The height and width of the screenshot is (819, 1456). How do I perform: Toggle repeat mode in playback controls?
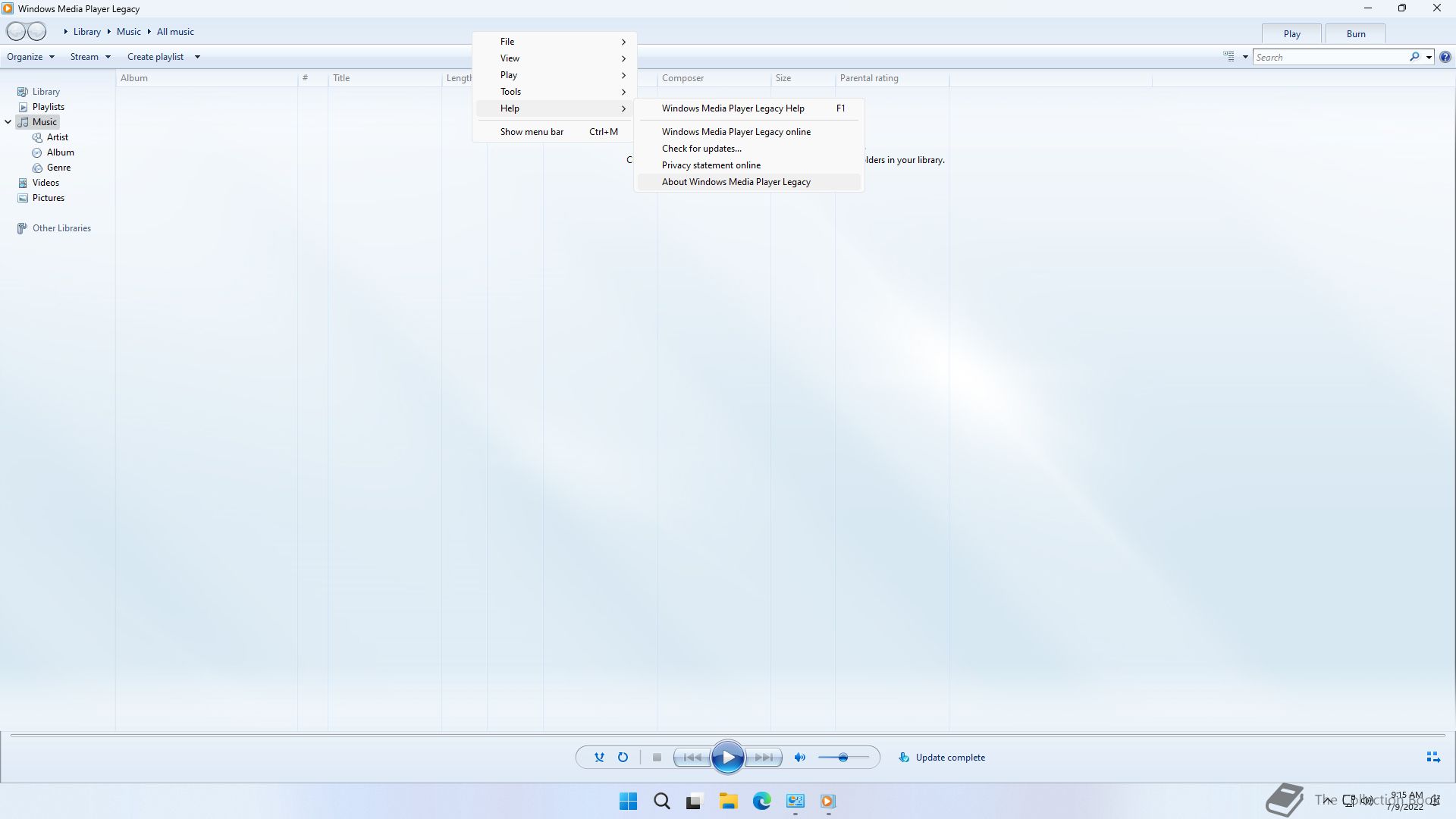623,757
